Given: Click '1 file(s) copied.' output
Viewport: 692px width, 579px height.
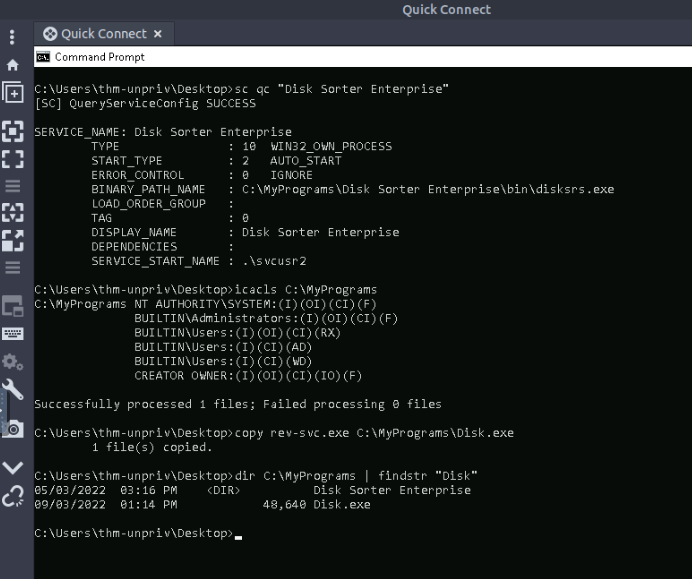Looking at the screenshot, I should click(152, 447).
